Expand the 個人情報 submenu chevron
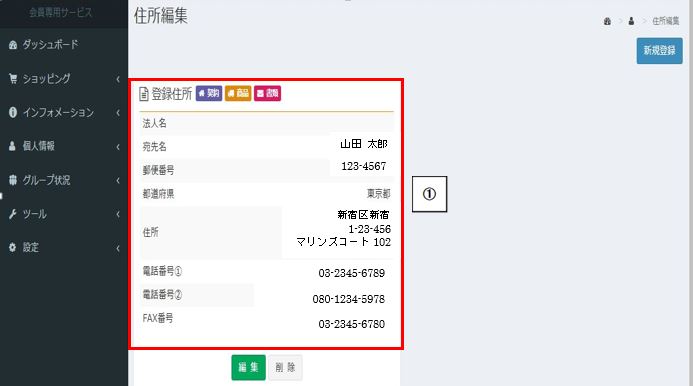Viewport: 693px width, 386px height. [x=118, y=146]
